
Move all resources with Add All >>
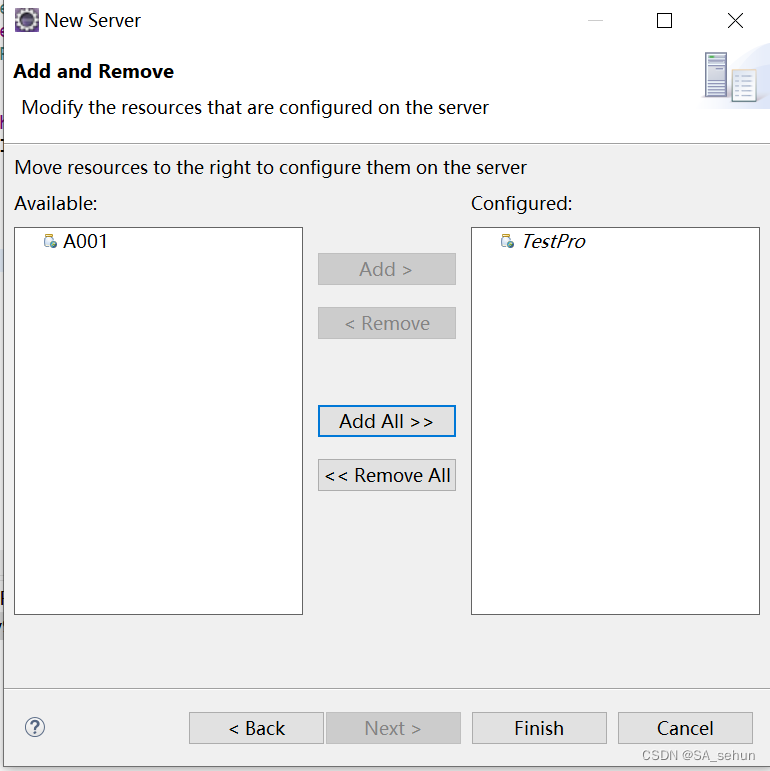tap(386, 421)
